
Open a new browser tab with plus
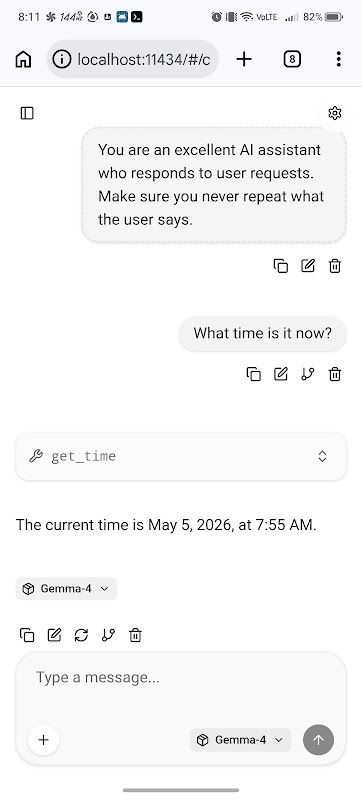click(x=244, y=60)
